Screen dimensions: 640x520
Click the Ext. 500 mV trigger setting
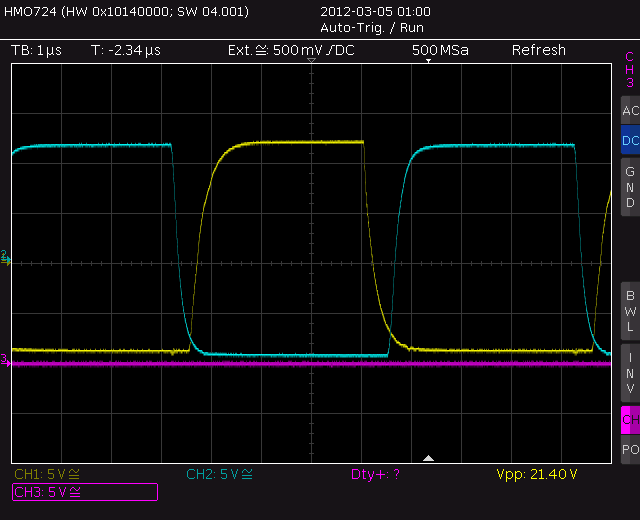(291, 50)
